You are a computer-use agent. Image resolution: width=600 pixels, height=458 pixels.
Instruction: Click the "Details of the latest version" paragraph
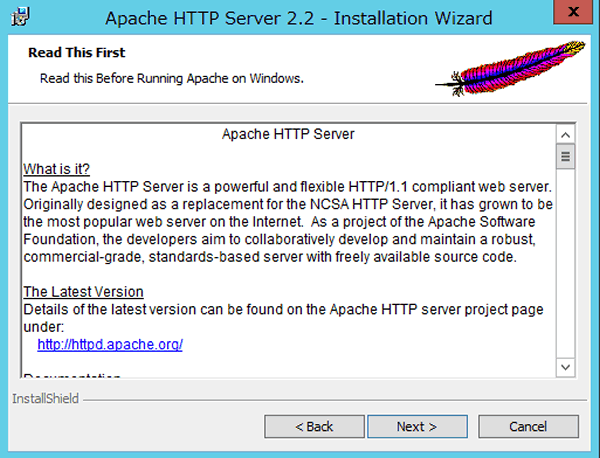coord(283,310)
